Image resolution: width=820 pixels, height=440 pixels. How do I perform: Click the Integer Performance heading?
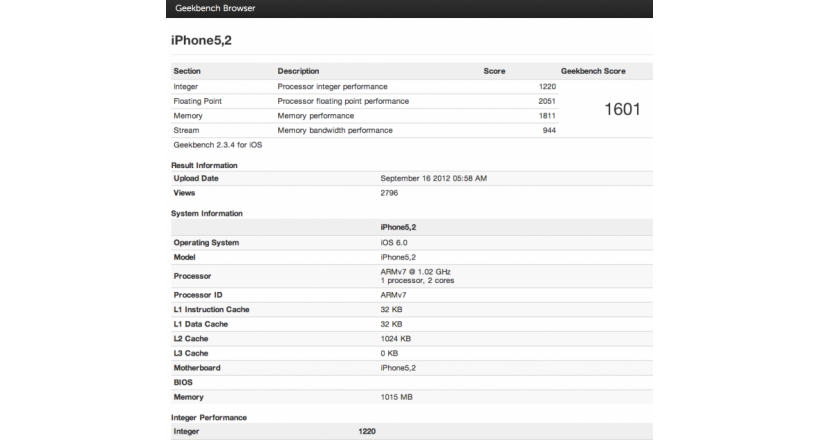click(x=209, y=418)
